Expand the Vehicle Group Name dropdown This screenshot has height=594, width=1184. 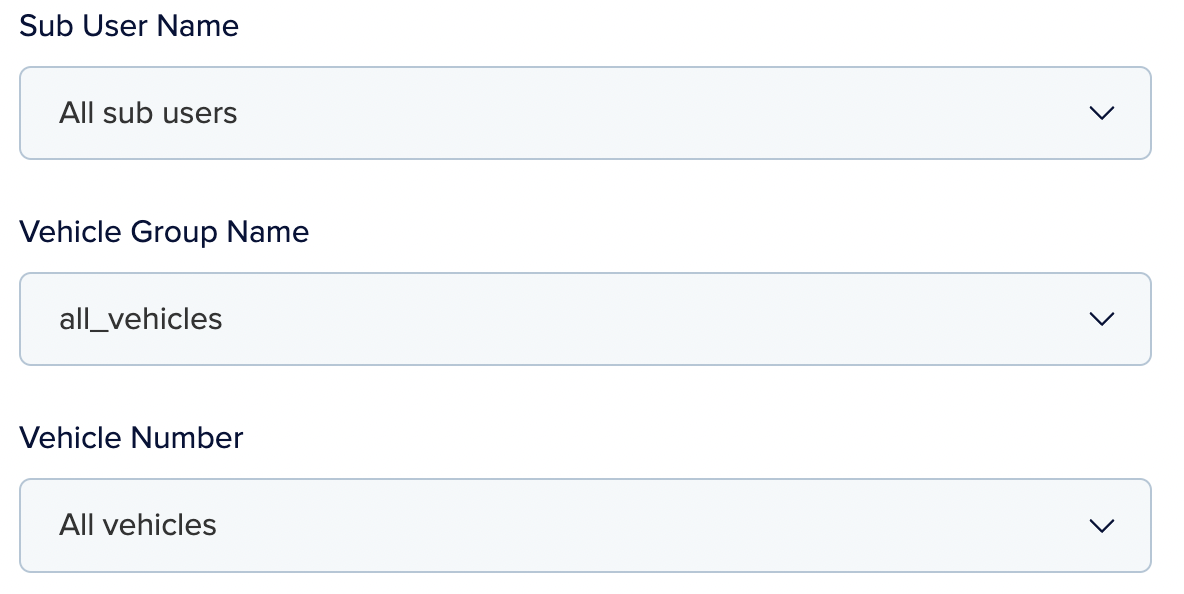tap(585, 319)
